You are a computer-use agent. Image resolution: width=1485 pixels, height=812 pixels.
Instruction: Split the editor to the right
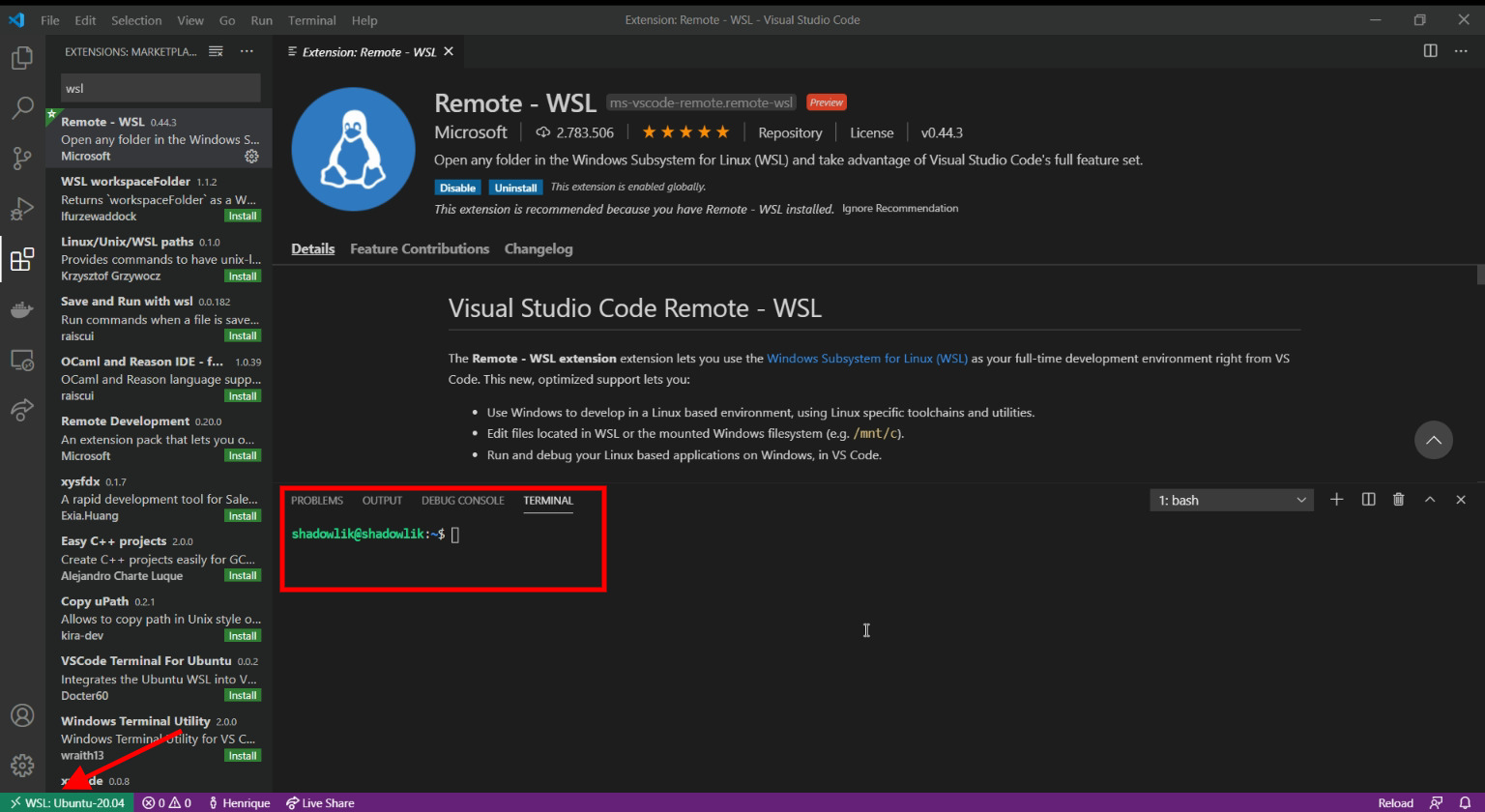pyautogui.click(x=1430, y=50)
